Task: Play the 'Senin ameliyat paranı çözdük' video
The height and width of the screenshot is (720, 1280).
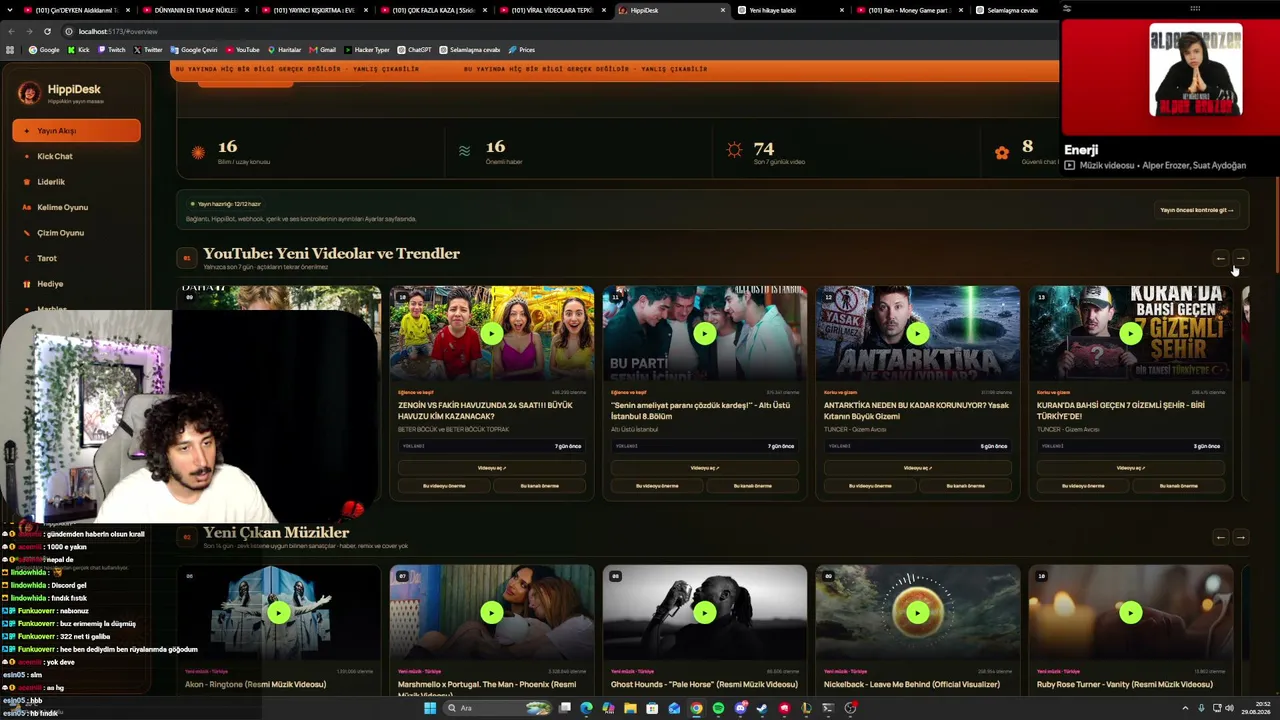Action: pyautogui.click(x=704, y=334)
